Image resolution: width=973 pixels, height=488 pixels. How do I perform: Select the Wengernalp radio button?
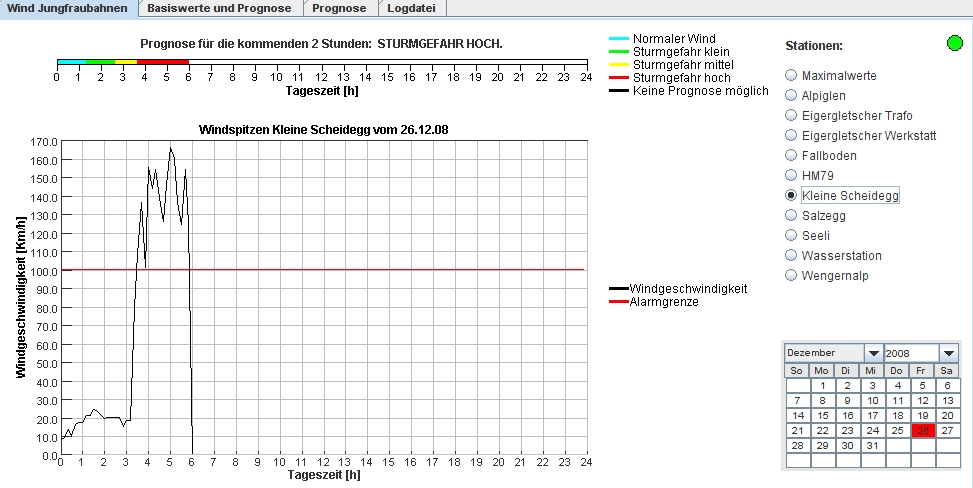792,275
